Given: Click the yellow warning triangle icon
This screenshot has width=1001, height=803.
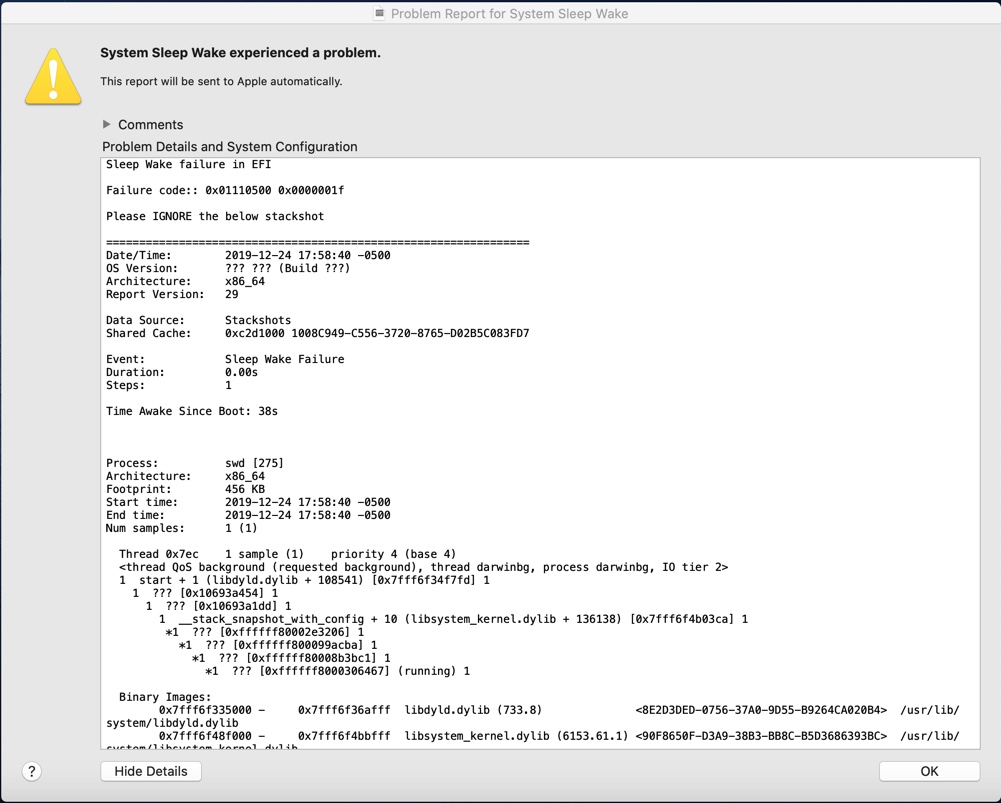Looking at the screenshot, I should (53, 77).
